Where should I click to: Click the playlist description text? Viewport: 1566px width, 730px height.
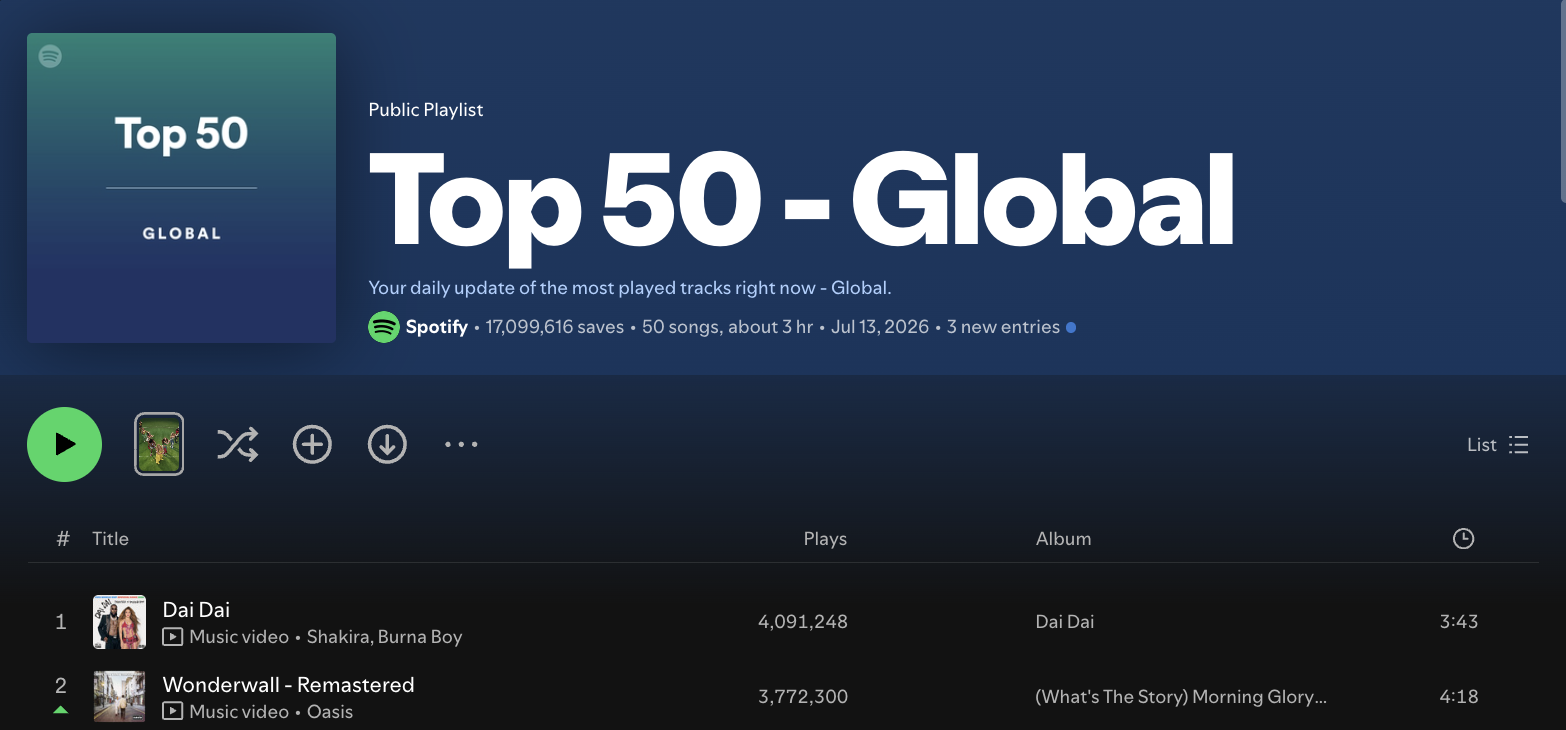point(630,288)
